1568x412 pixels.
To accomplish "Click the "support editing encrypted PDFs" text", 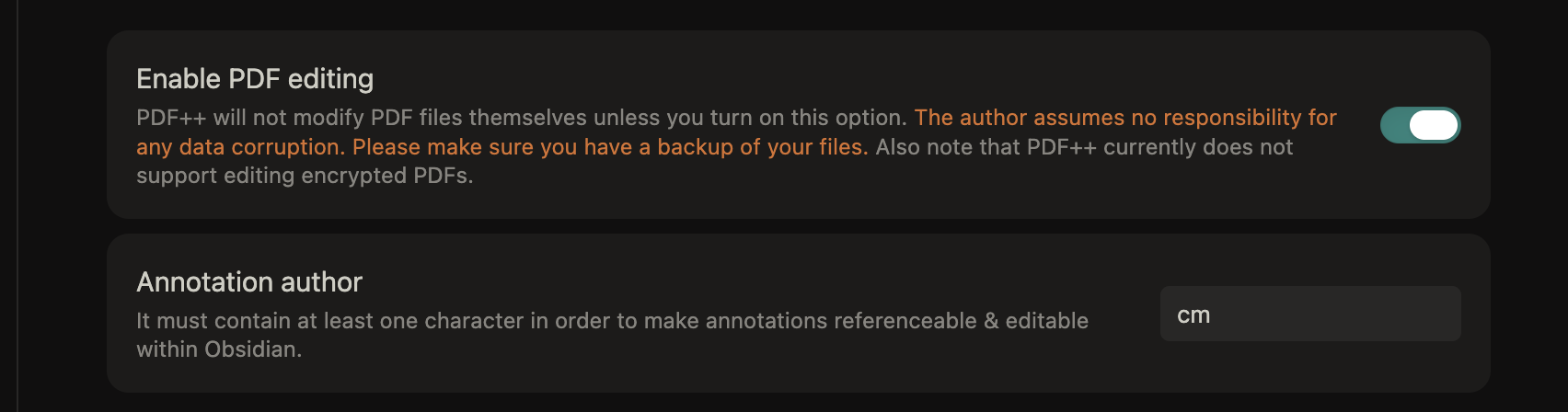I will tap(305, 176).
